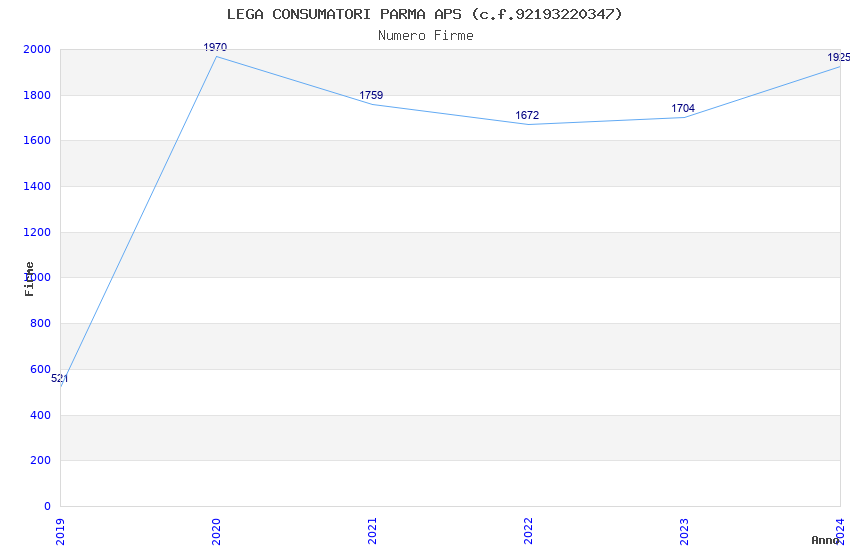Click the 0 y-axis value
Screen dimensions: 850x550
click(47, 507)
